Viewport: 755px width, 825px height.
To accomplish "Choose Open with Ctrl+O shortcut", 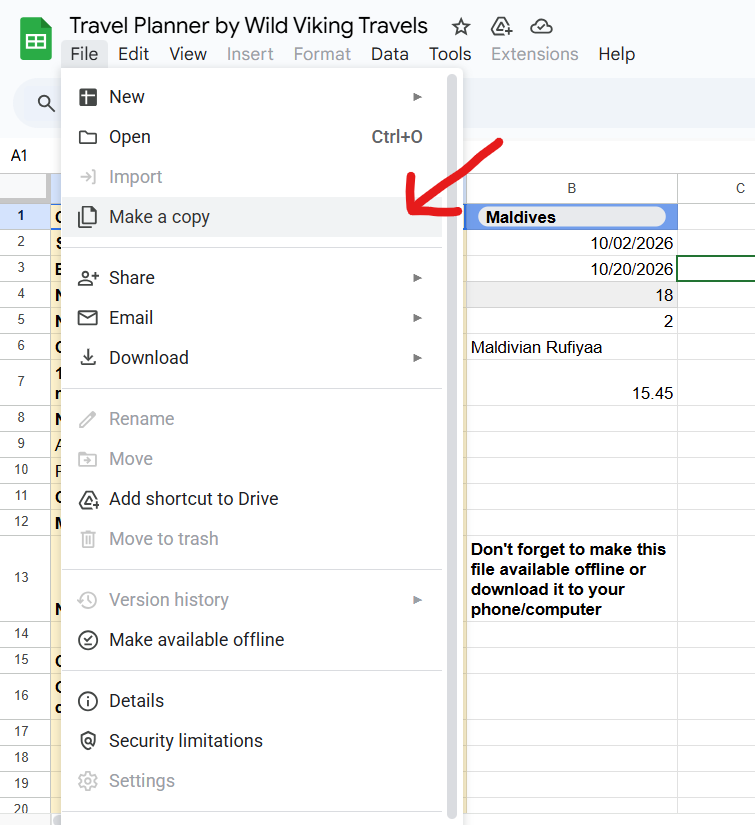I will point(252,137).
